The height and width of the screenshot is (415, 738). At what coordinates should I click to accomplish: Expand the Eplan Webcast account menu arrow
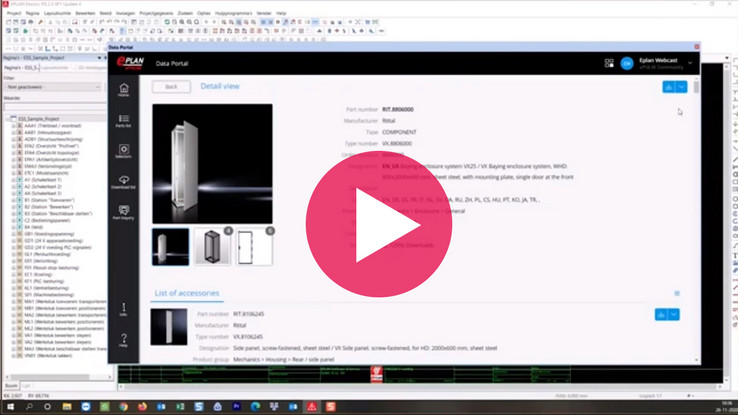[x=690, y=63]
